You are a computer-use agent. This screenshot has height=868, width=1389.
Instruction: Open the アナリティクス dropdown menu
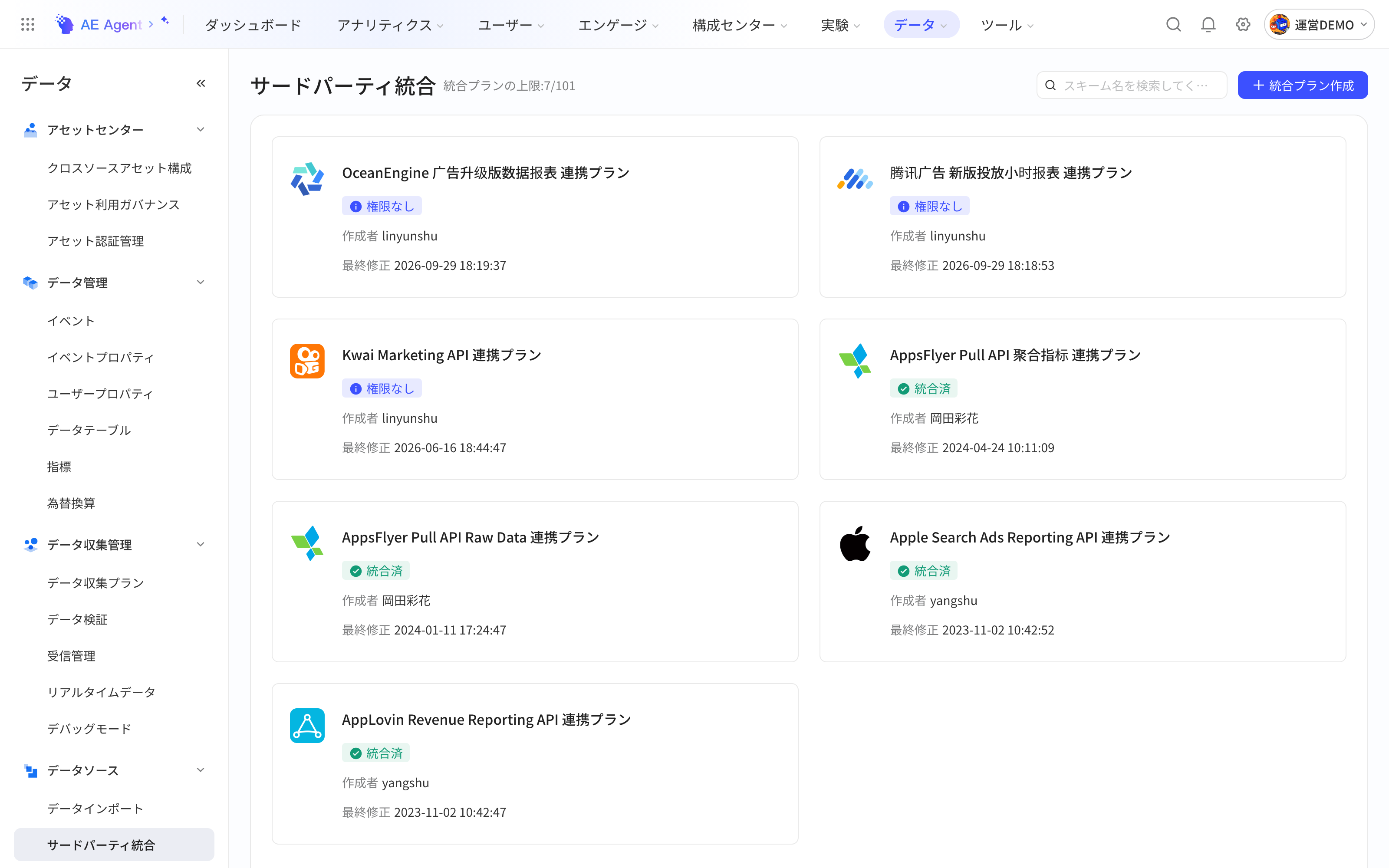[390, 25]
